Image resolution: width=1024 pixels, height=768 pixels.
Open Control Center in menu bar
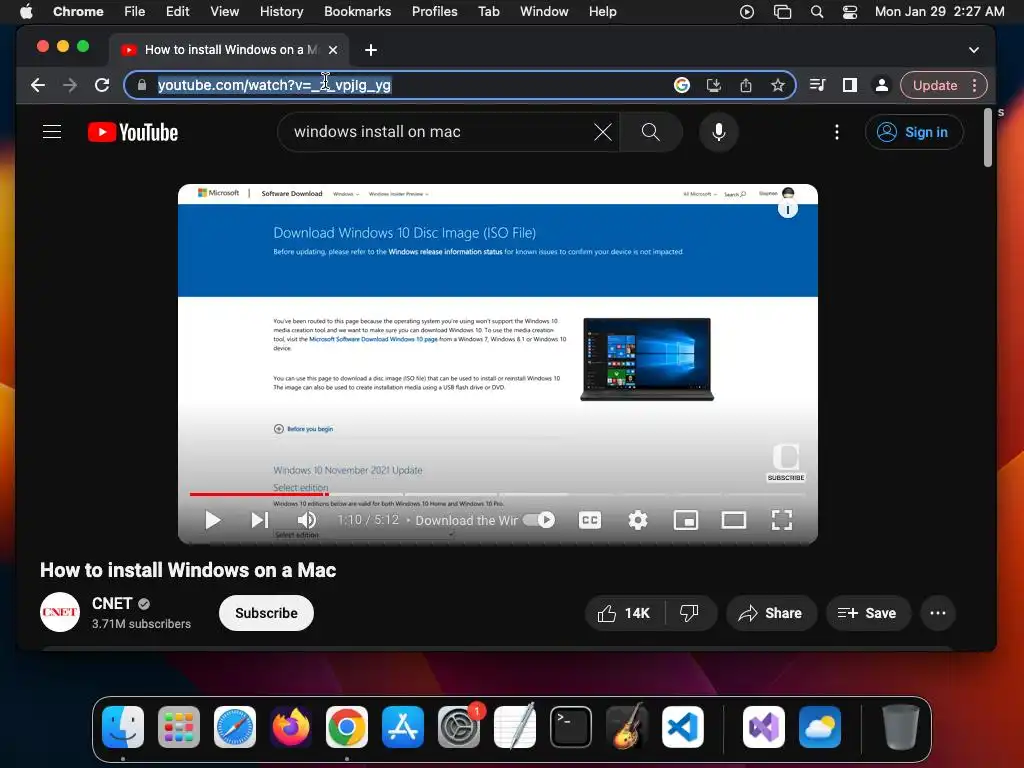coord(850,11)
